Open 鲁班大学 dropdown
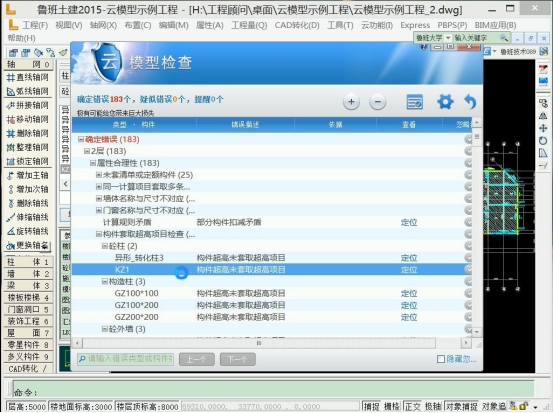Viewport: 553px width, 413px height. (x=448, y=38)
